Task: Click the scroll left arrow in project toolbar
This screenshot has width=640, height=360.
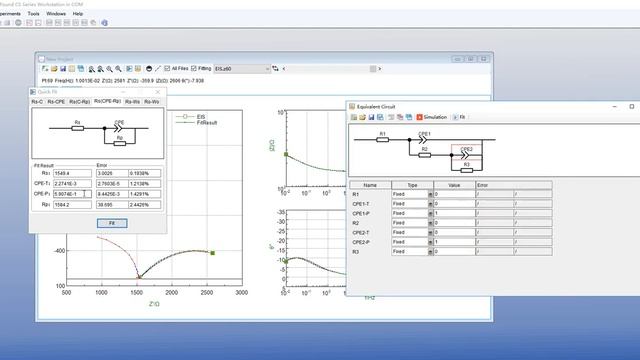Action: pyautogui.click(x=284, y=69)
